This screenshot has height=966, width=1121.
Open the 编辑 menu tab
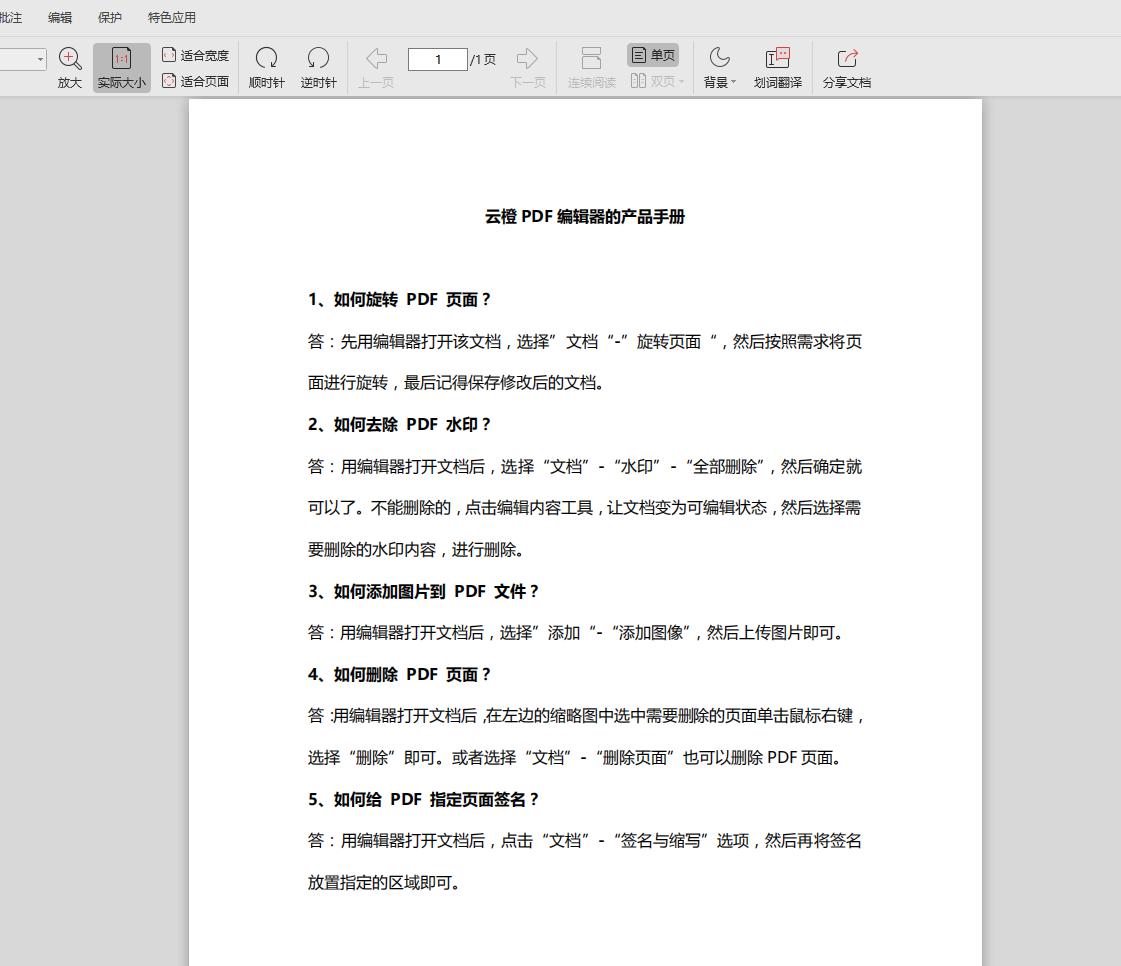click(60, 18)
